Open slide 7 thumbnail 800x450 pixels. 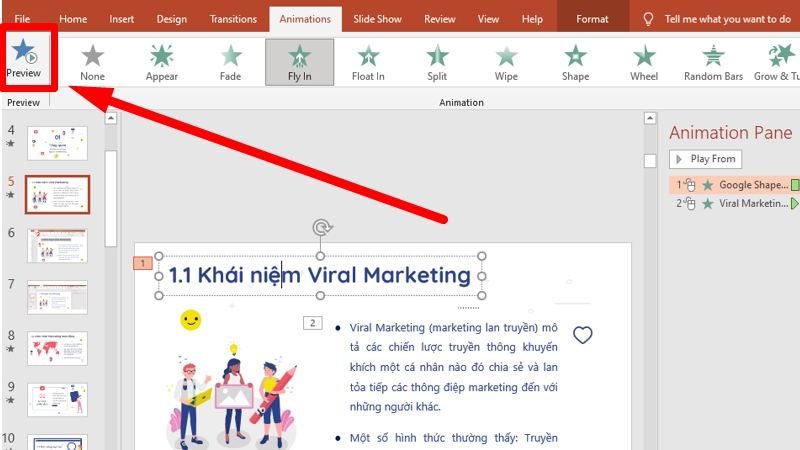point(57,297)
